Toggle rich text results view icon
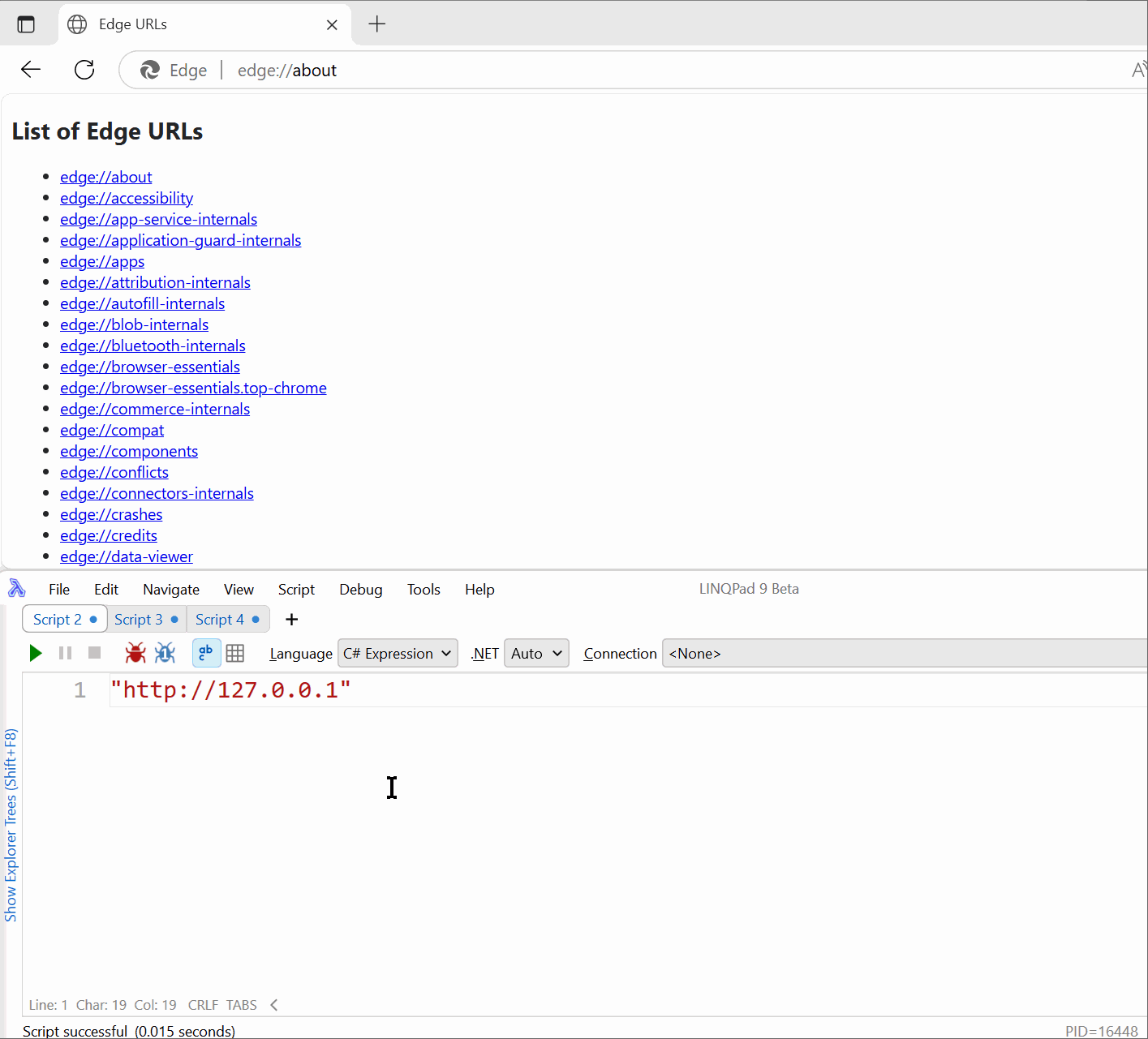This screenshot has width=1148, height=1039. [206, 653]
